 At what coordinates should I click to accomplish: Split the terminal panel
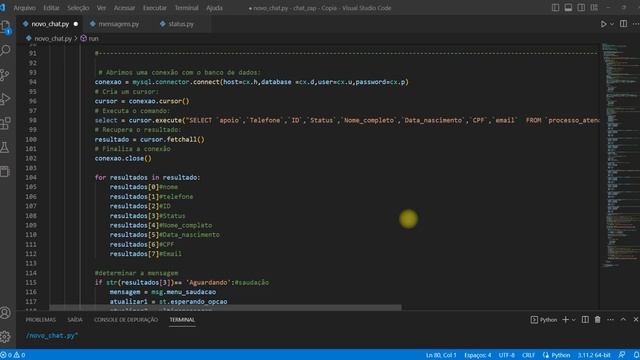(x=585, y=320)
